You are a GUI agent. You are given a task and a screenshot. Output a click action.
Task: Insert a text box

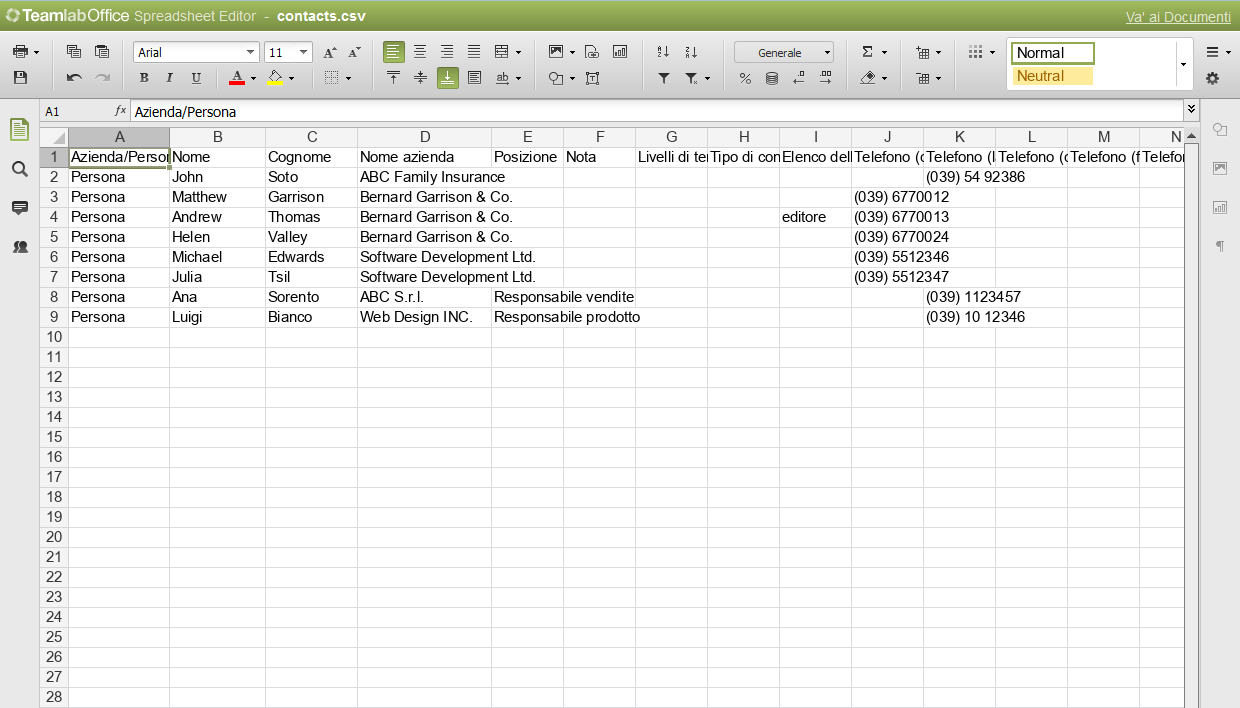592,78
